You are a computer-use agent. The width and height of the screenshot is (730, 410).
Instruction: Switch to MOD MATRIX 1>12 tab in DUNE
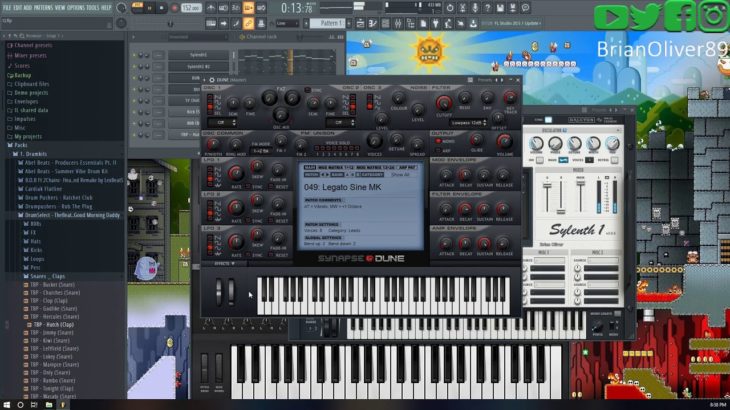click(x=336, y=168)
